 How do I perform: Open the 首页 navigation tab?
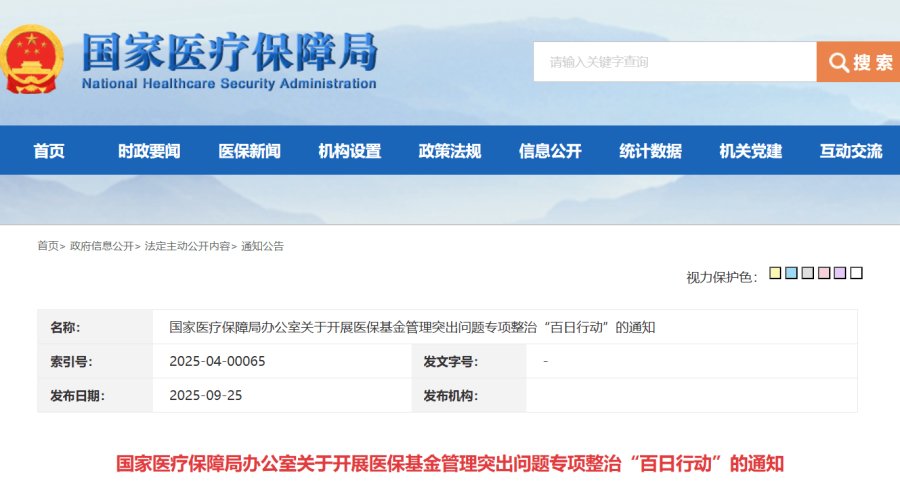tap(49, 151)
